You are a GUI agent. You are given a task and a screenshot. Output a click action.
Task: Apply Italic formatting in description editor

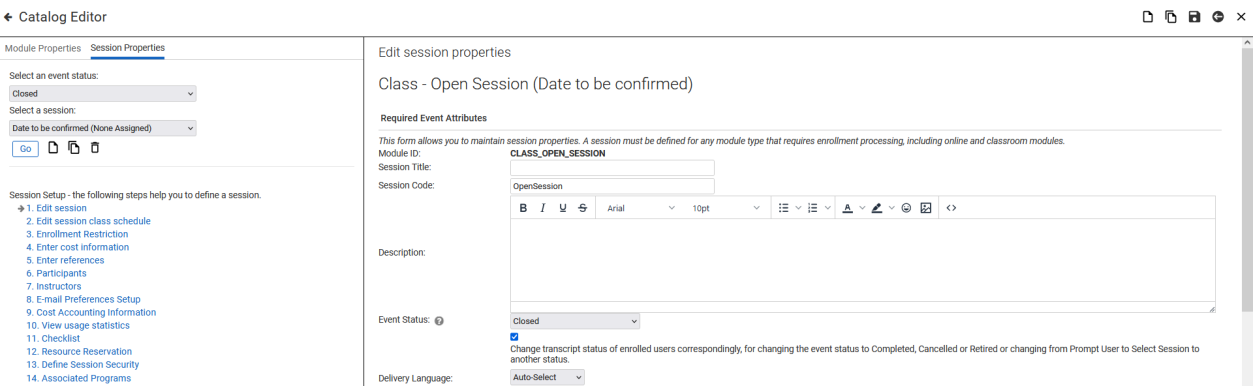pyautogui.click(x=543, y=208)
